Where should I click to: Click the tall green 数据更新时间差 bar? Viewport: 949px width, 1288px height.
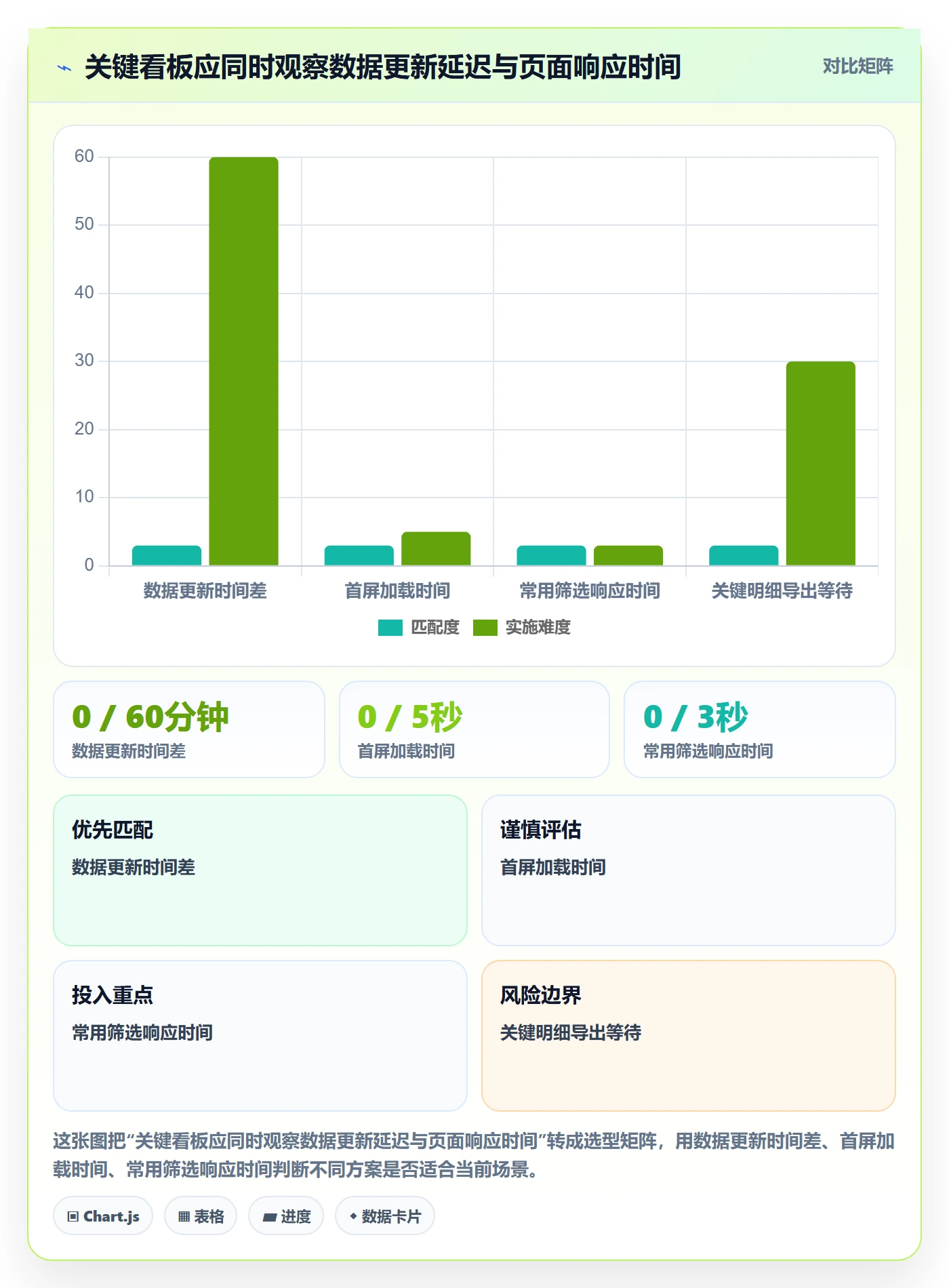tap(244, 361)
